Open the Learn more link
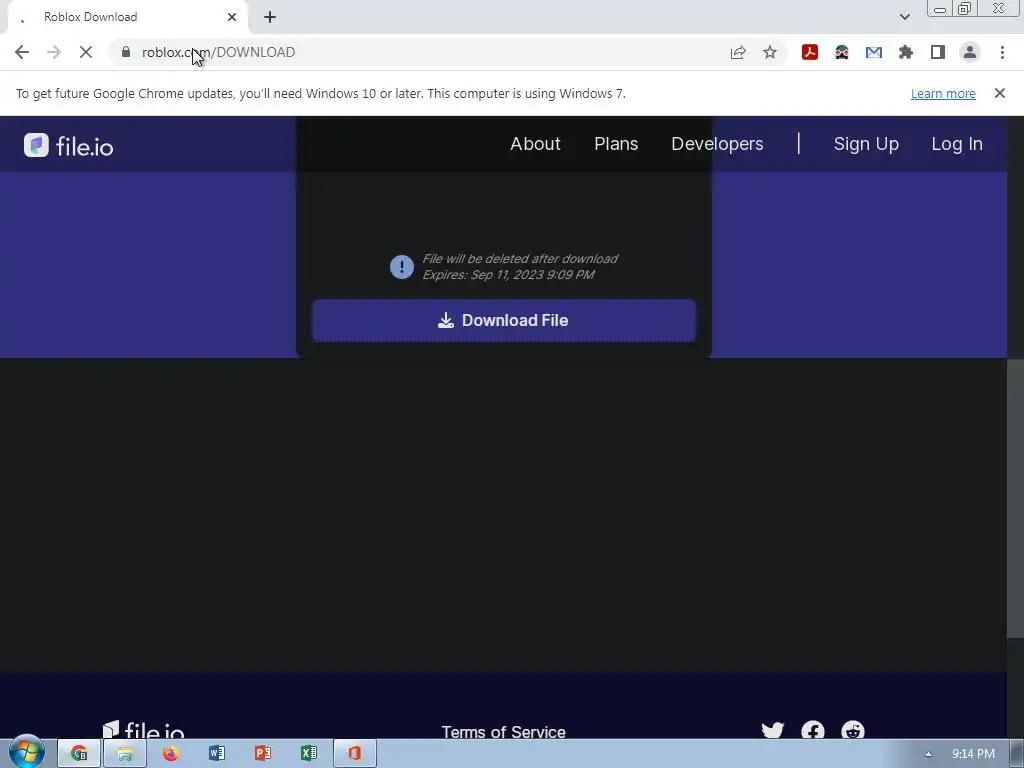1024x768 pixels. [x=943, y=93]
